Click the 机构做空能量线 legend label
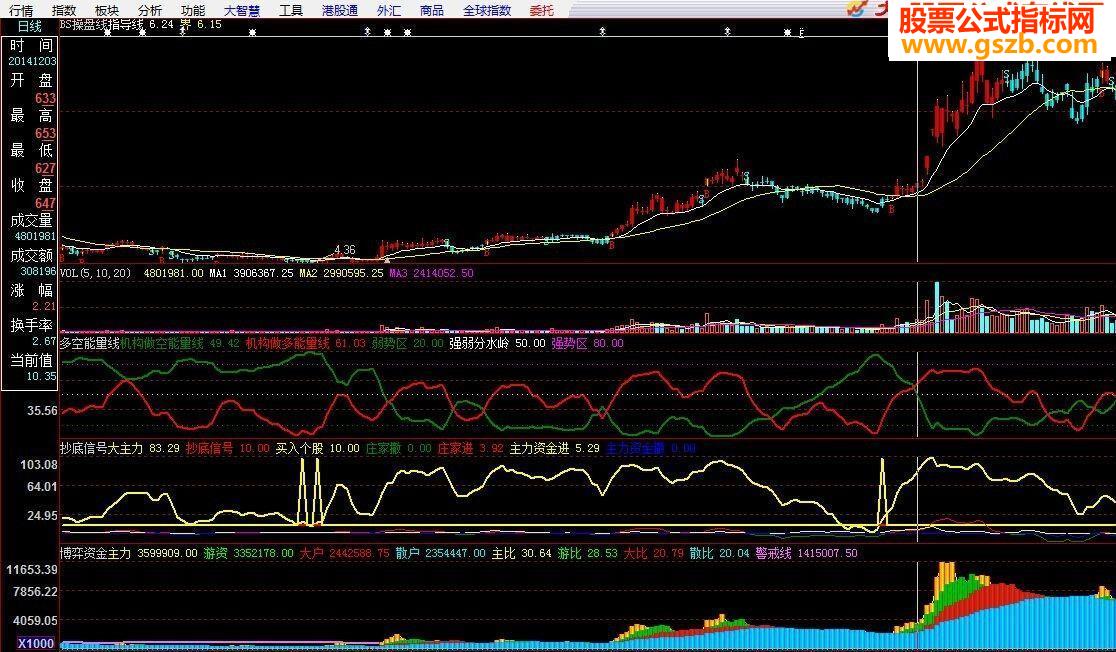This screenshot has height=652, width=1116. 162,343
